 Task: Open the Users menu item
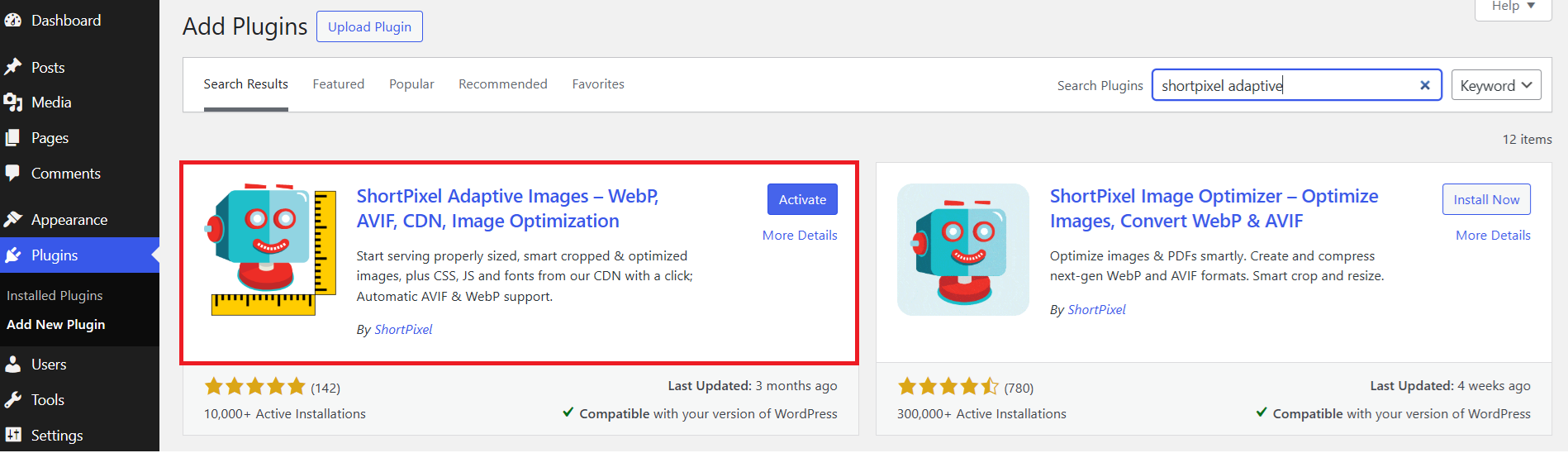(79, 365)
